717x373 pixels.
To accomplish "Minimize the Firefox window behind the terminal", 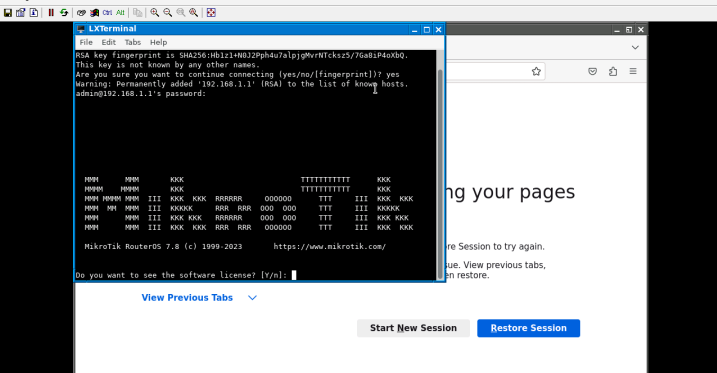I will (617, 30).
